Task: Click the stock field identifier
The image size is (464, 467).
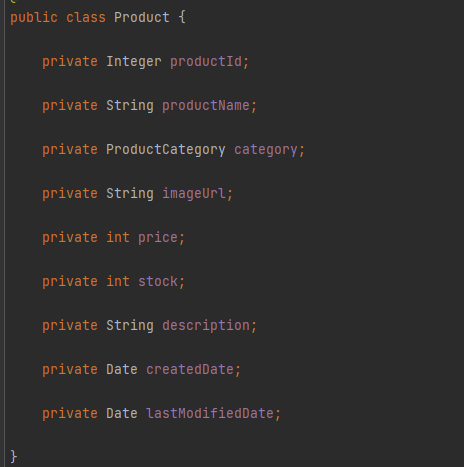Action: point(158,282)
